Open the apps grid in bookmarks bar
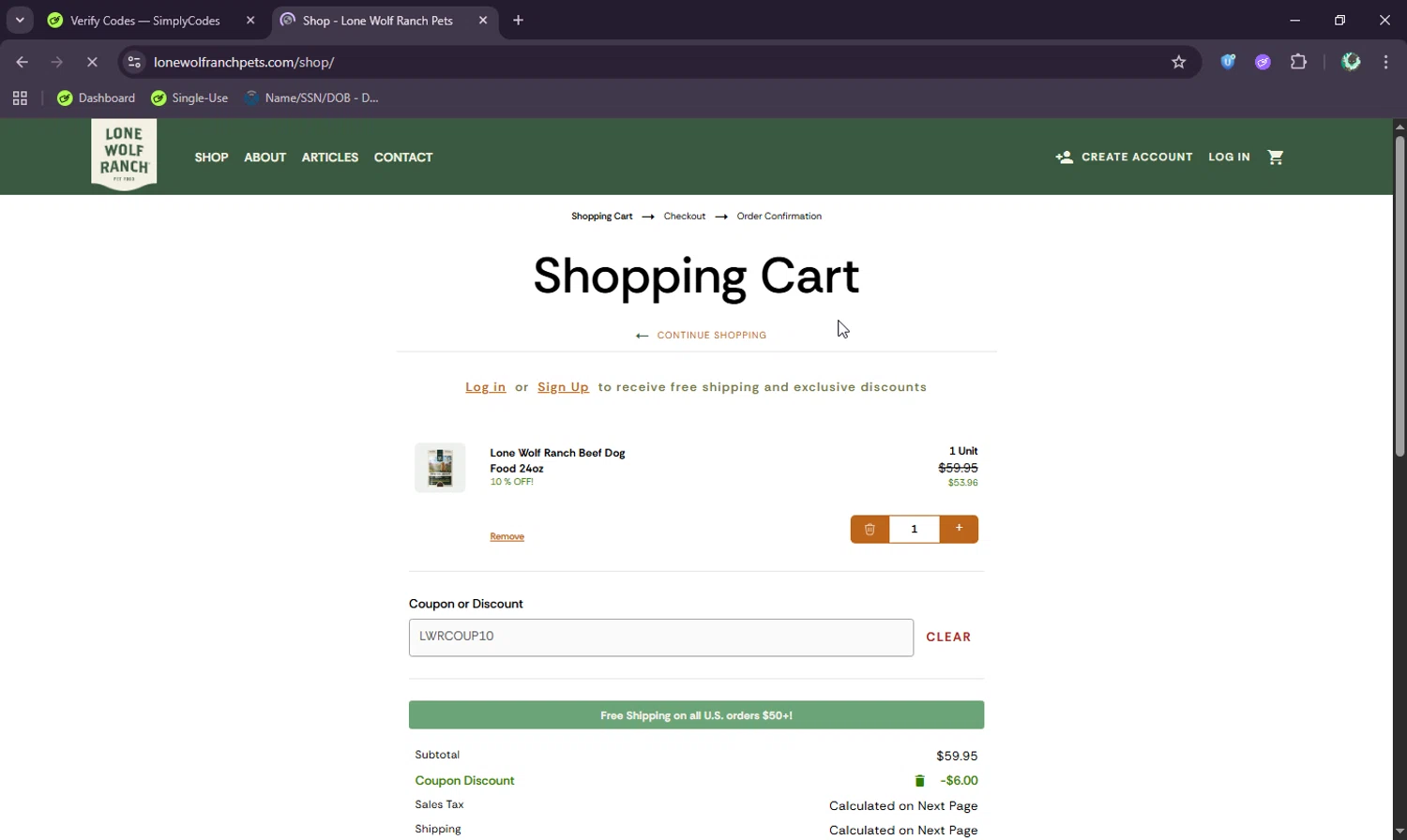 20,97
